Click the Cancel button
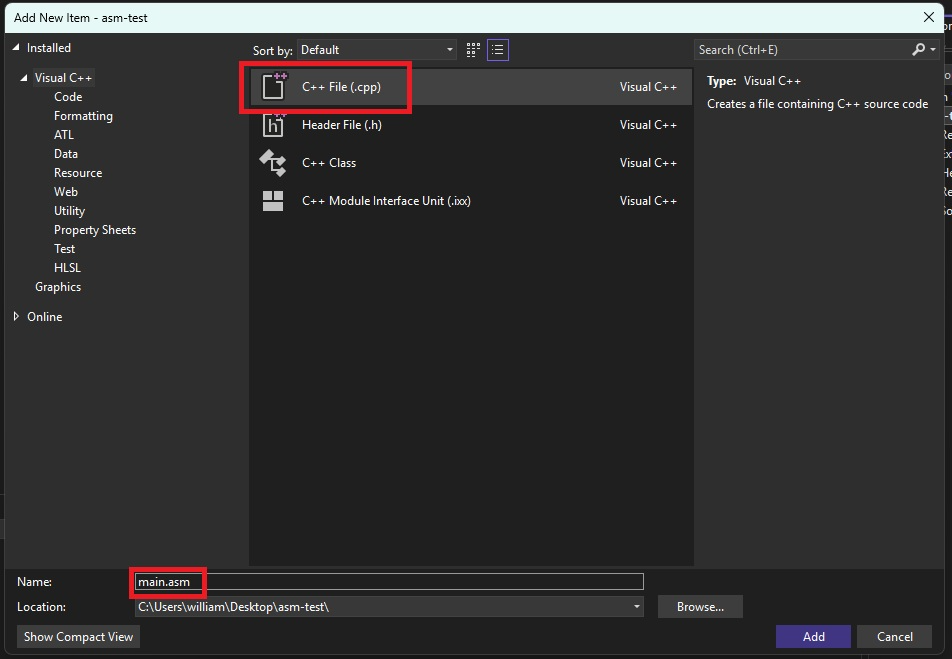The height and width of the screenshot is (659, 952). tap(894, 637)
